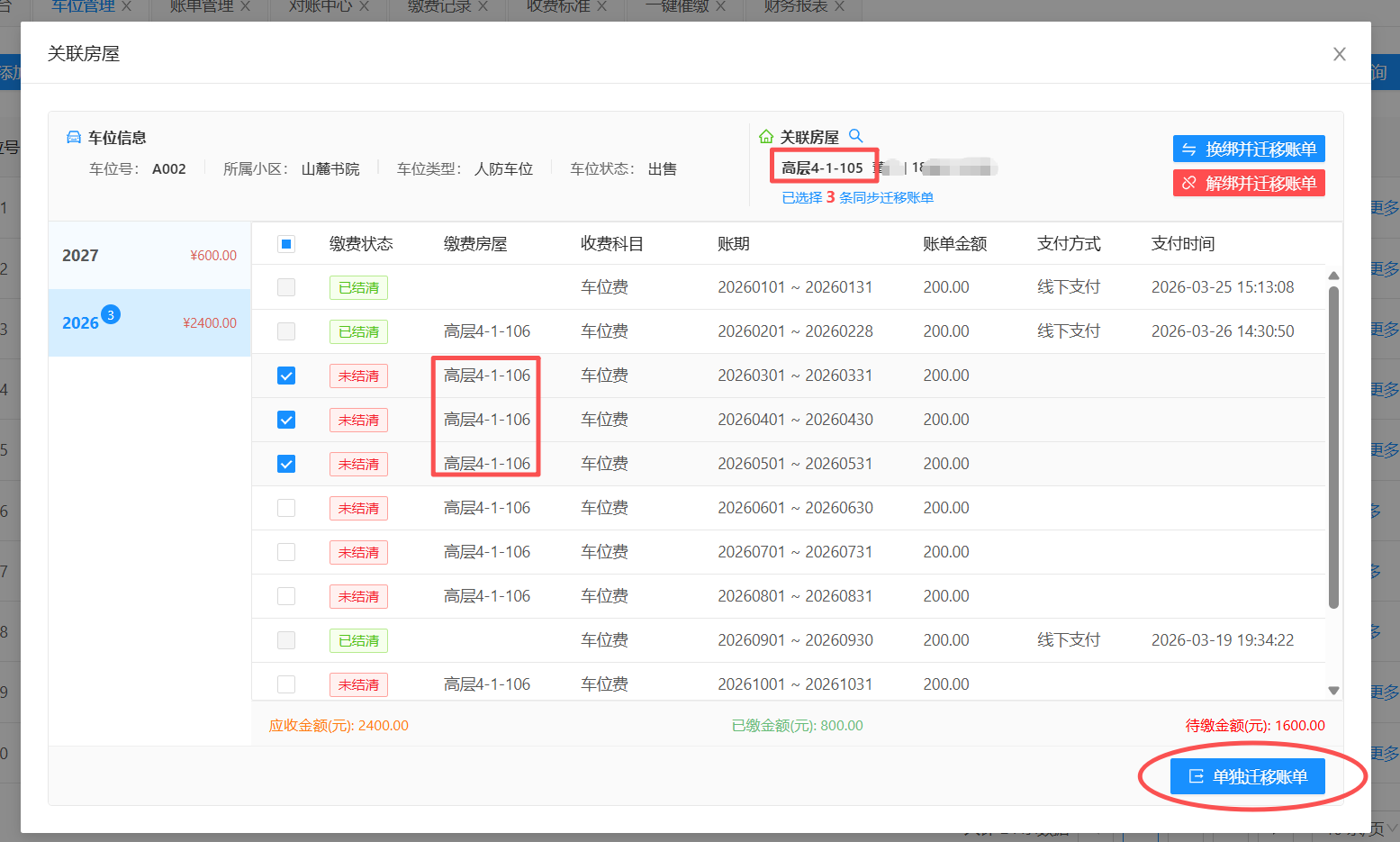Toggle the select-all checkbox in table header
The image size is (1400, 842).
coord(286,244)
